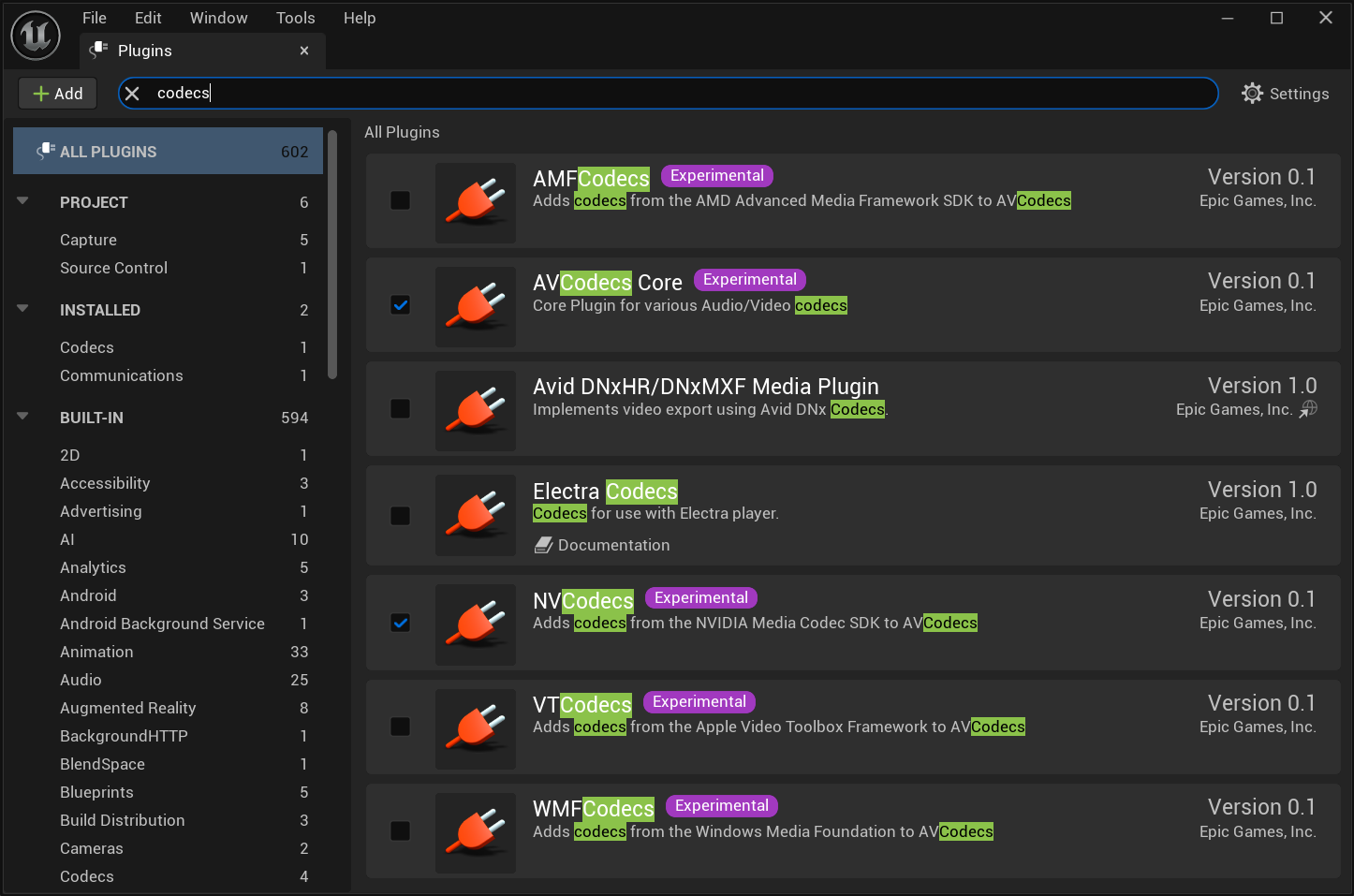Click the VTCodecs plugin plug icon
Image resolution: width=1354 pixels, height=896 pixels.
(x=476, y=729)
